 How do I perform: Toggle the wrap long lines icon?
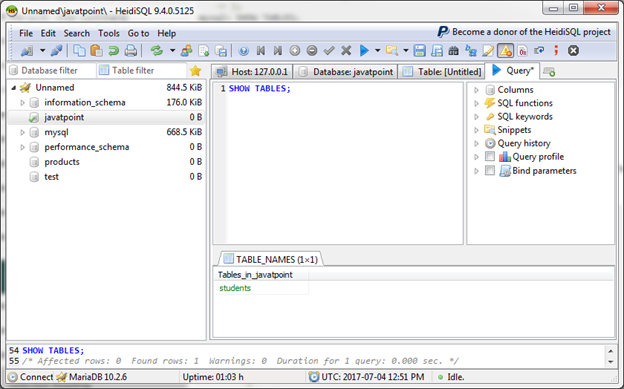(539, 51)
